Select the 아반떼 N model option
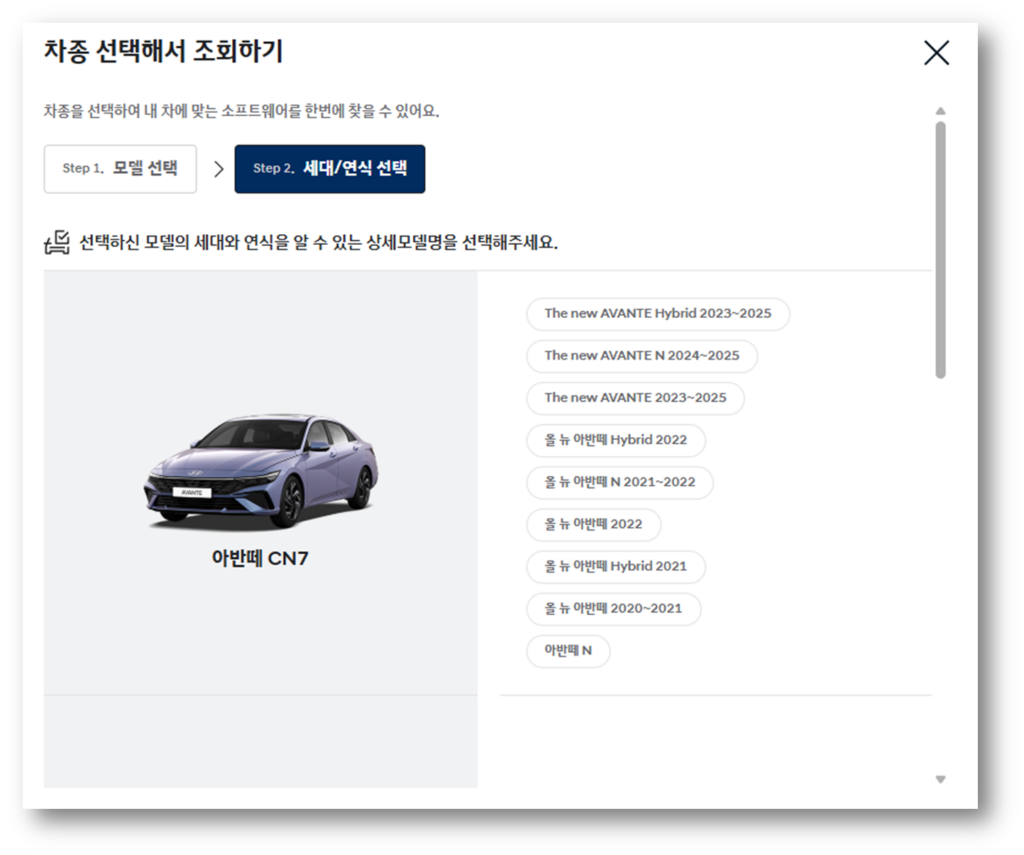 pyautogui.click(x=568, y=651)
